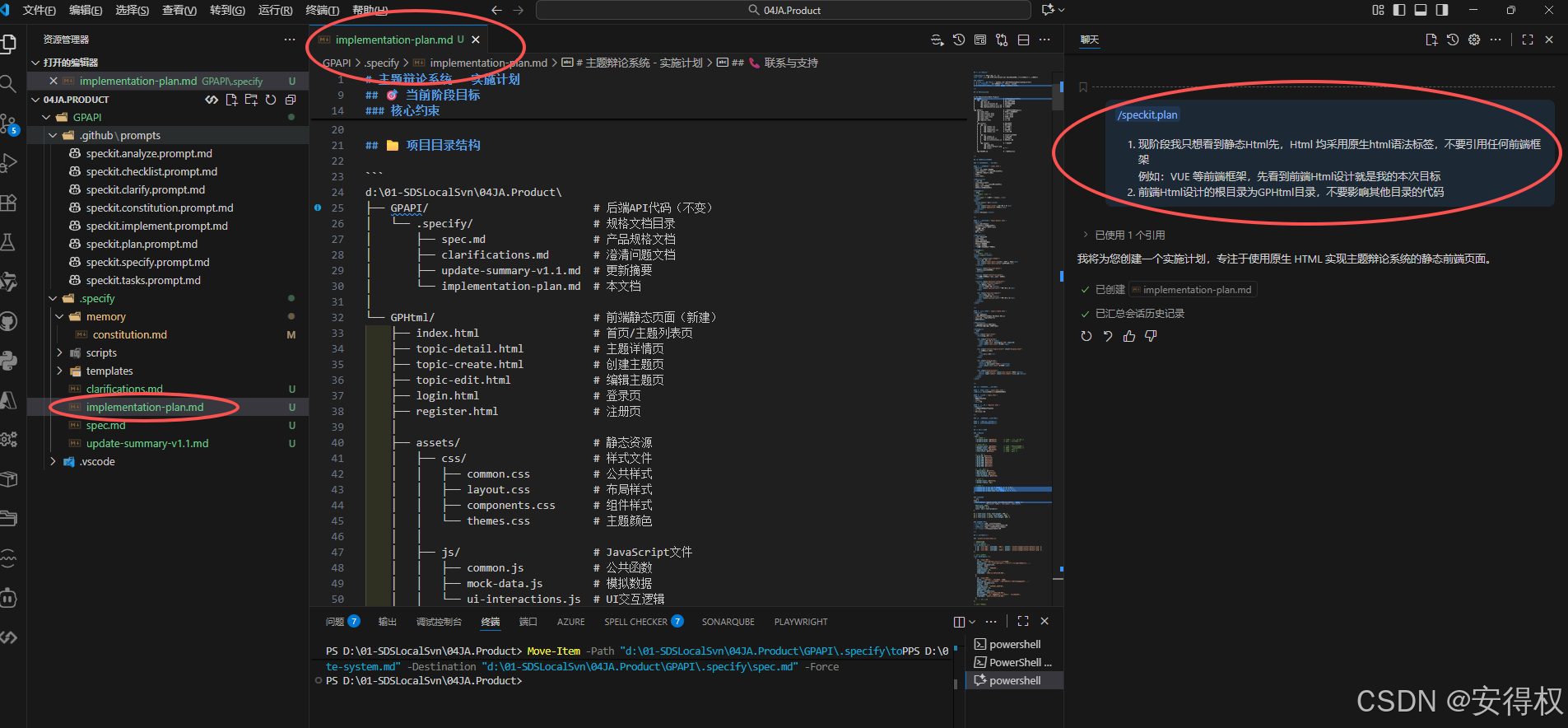1568x728 pixels.
Task: Collapse all folders in Explorer
Action: (291, 100)
